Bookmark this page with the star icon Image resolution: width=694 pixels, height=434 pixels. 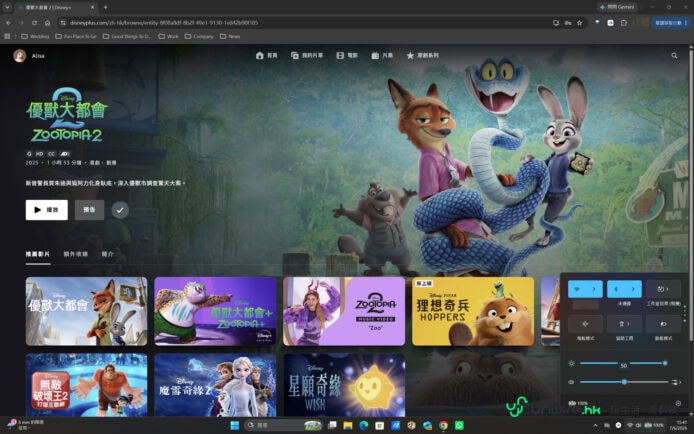pos(579,23)
